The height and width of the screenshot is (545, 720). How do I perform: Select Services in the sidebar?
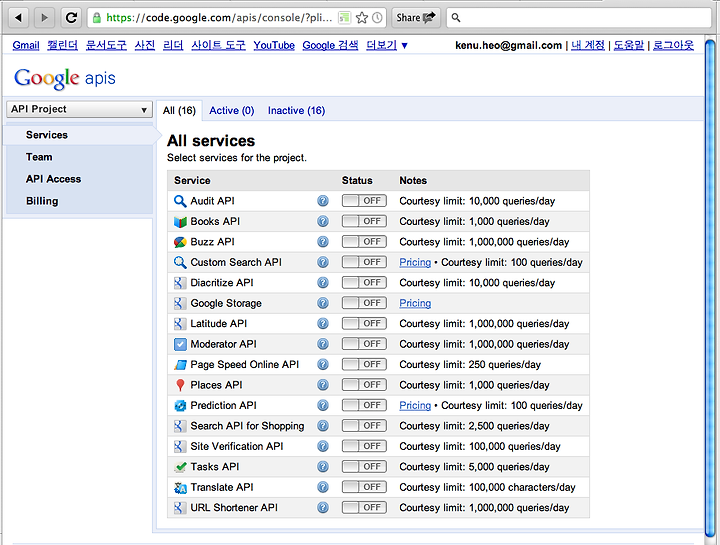coord(80,135)
